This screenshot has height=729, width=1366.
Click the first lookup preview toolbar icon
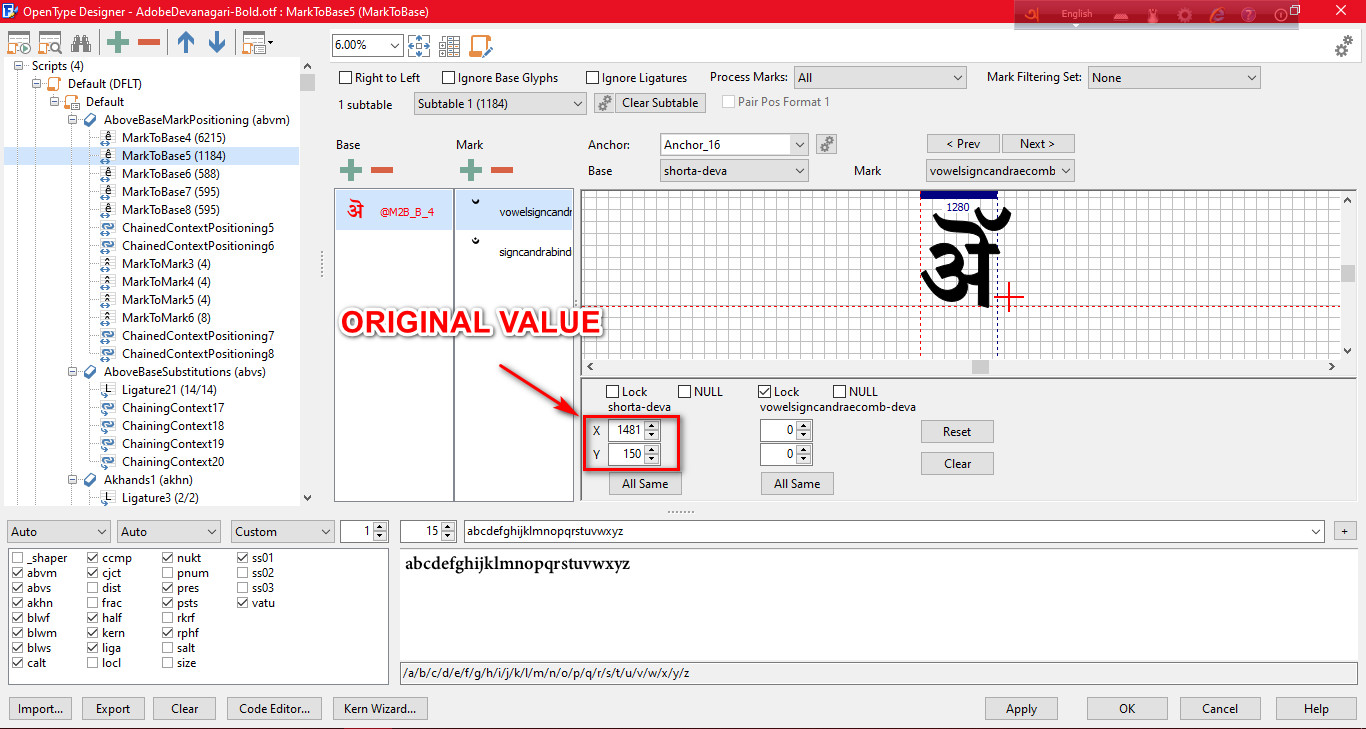click(x=19, y=44)
